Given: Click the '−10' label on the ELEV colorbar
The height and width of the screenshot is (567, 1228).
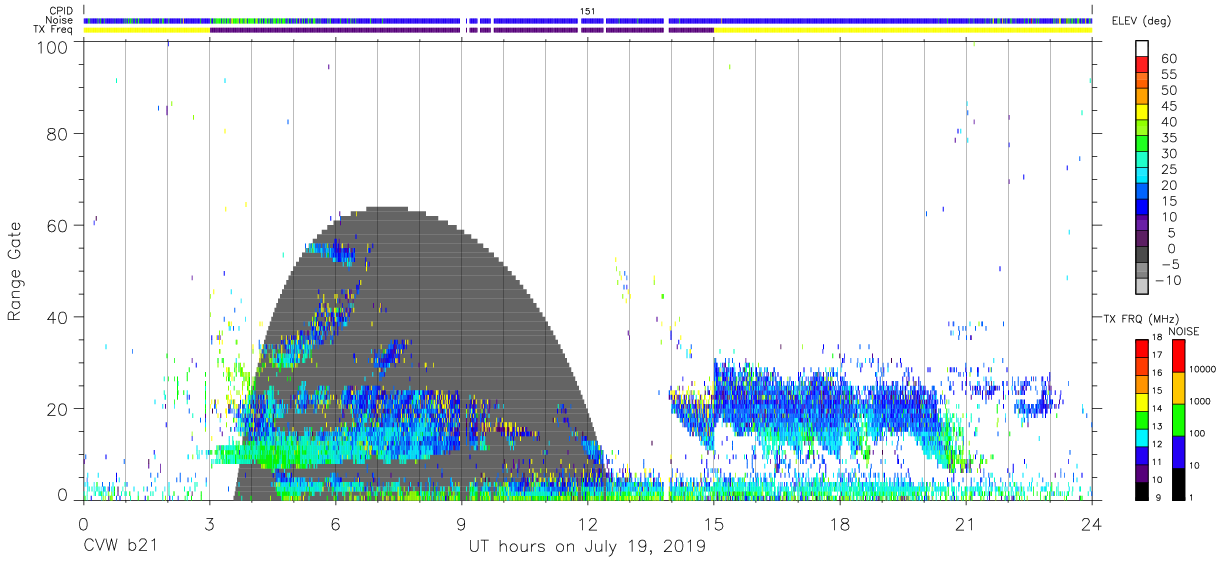Looking at the screenshot, I should (1169, 280).
